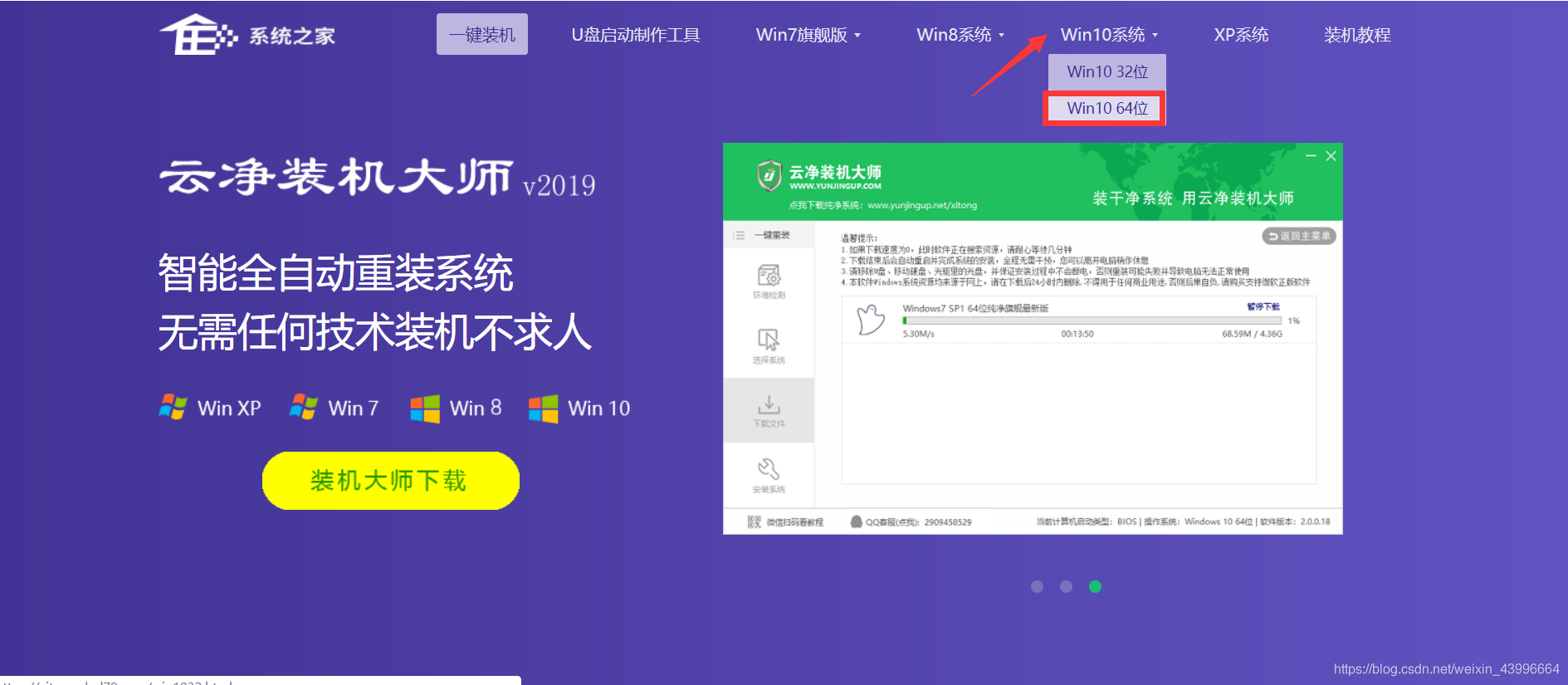Viewport: 1568px width, 685px height.
Task: Click the 无需任何技术装机不求人 tagline
Action: click(x=375, y=332)
